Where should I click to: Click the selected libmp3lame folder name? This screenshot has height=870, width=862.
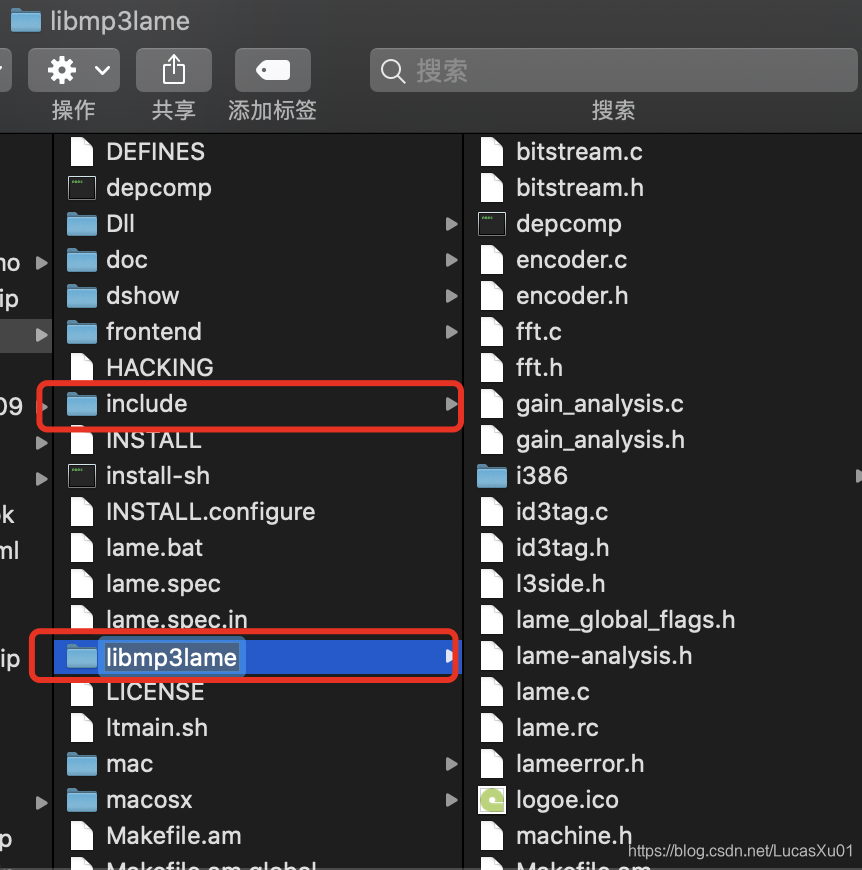[171, 657]
